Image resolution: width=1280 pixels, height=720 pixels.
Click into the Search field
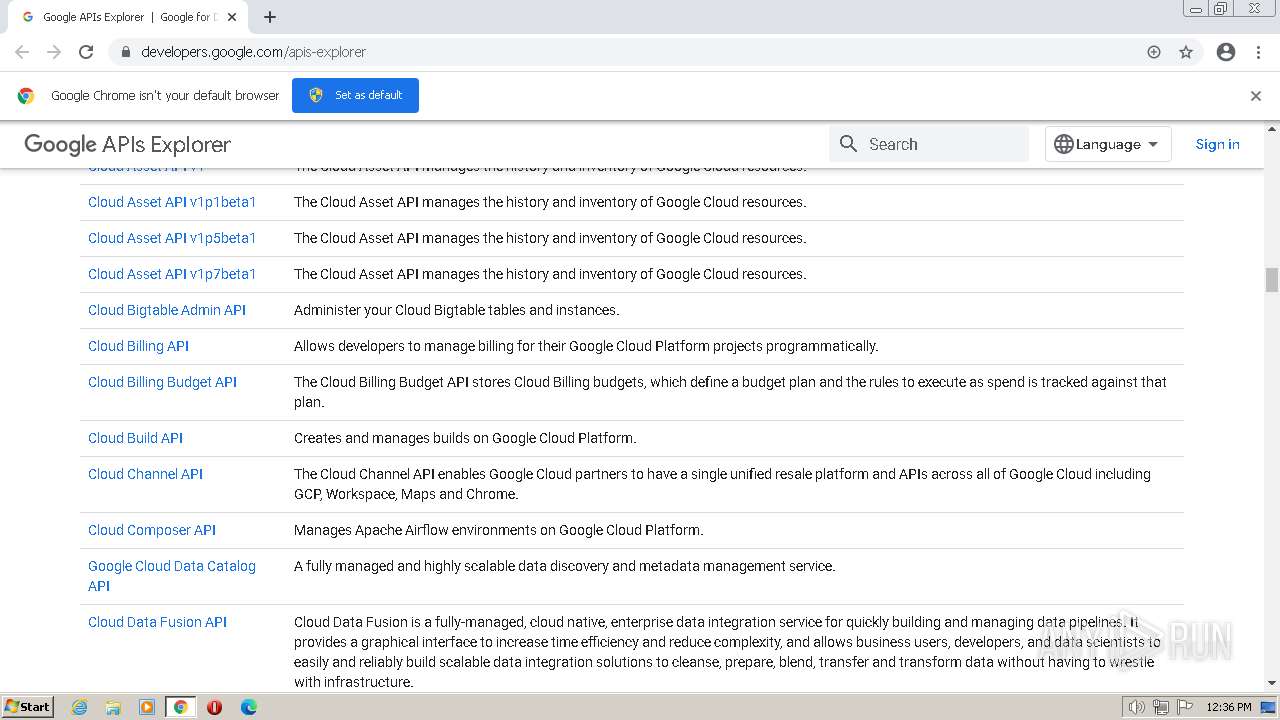(x=929, y=144)
